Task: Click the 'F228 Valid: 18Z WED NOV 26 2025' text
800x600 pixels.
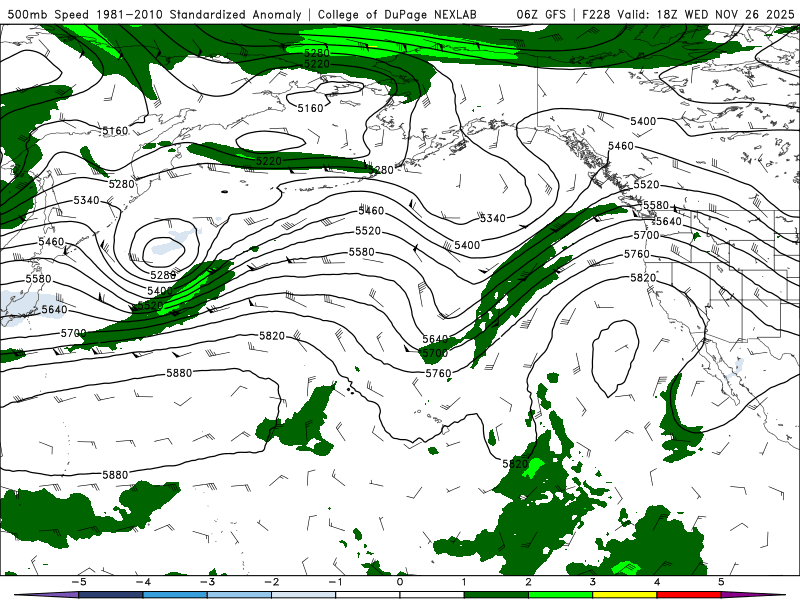Action: [688, 15]
